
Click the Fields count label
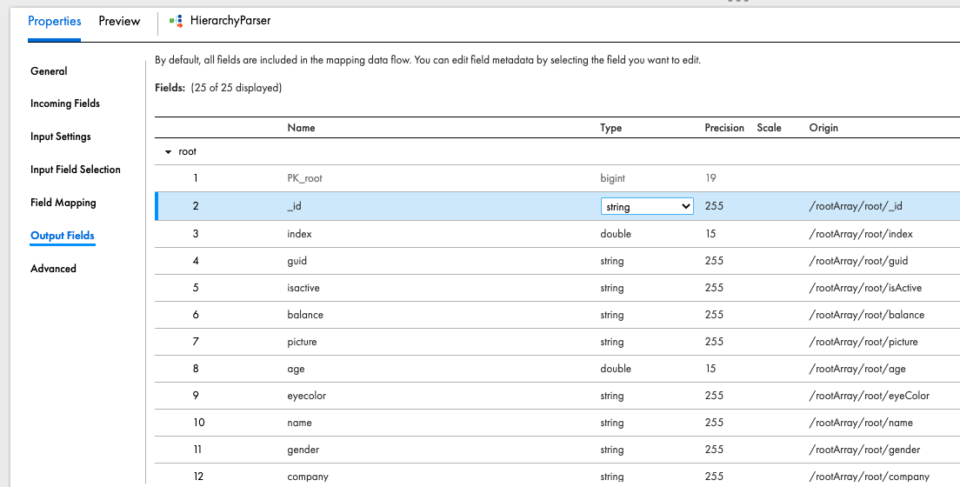pos(219,88)
